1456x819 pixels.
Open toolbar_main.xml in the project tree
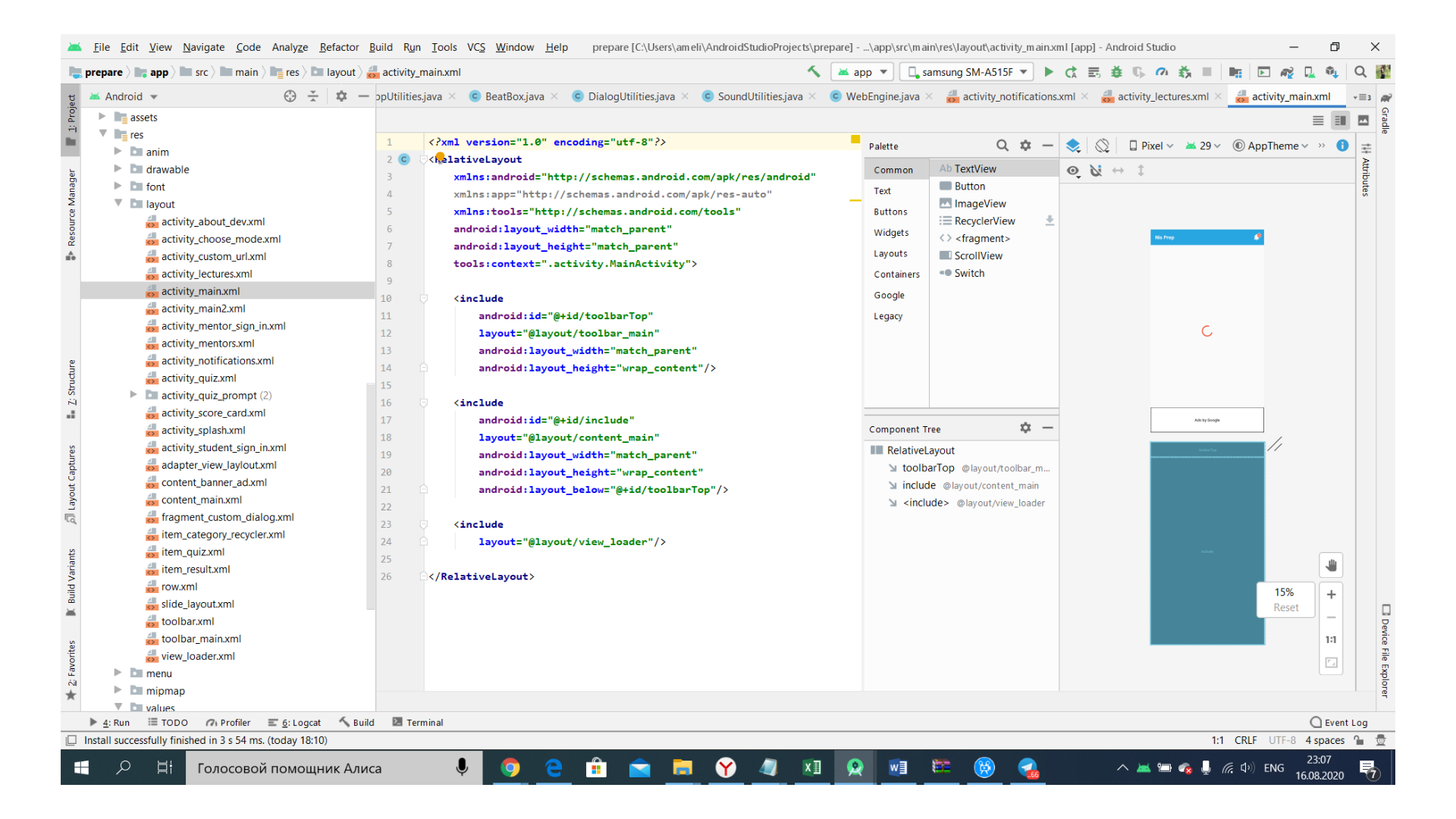click(201, 639)
